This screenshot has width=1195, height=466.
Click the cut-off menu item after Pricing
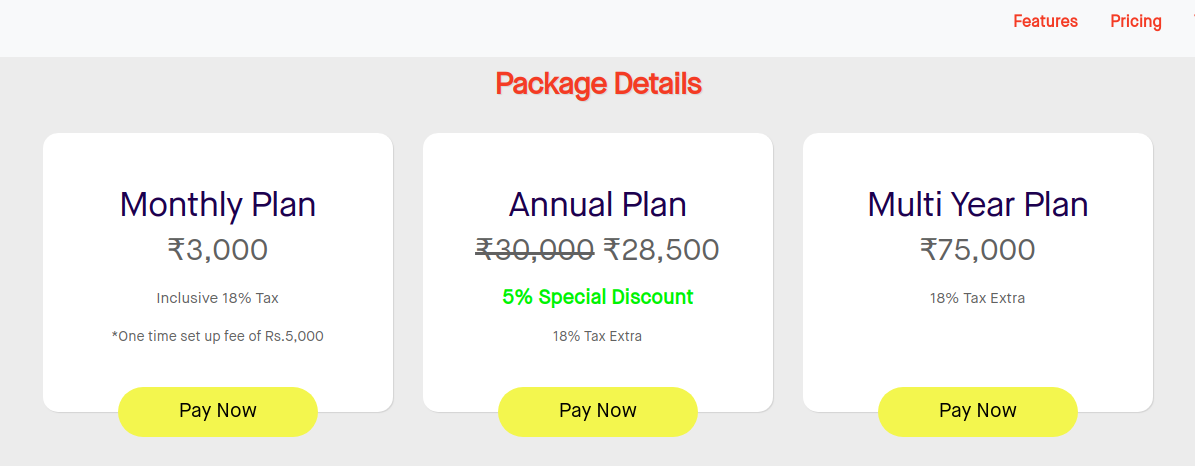coord(1191,21)
